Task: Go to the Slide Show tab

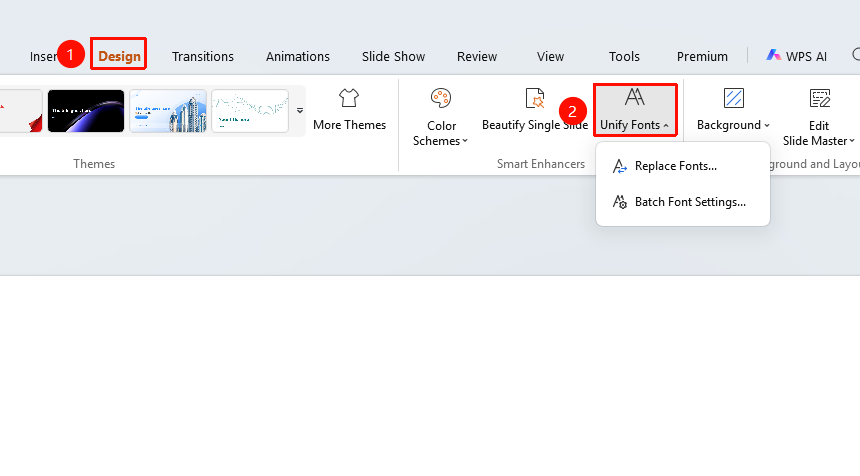Action: point(393,56)
